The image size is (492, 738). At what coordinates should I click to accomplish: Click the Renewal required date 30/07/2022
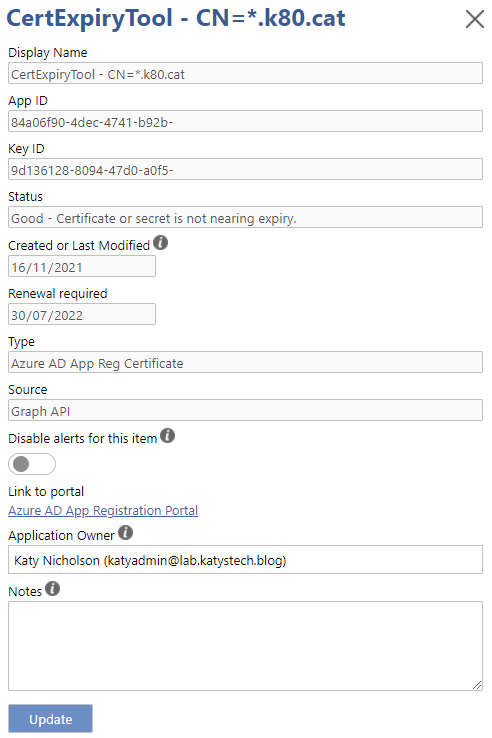(82, 314)
